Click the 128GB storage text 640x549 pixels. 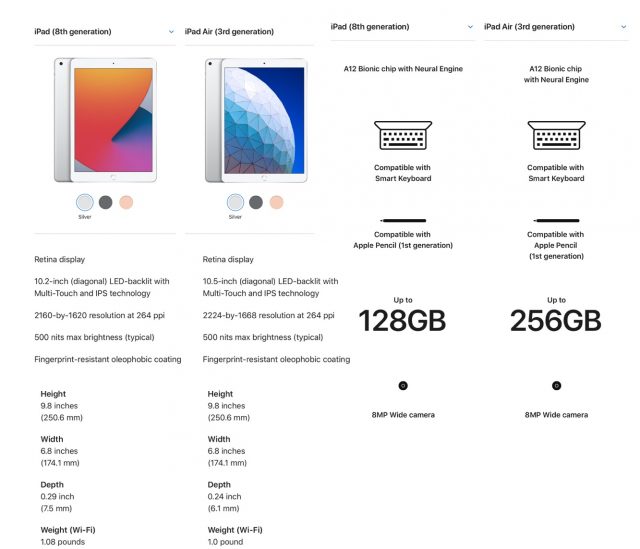point(402,321)
